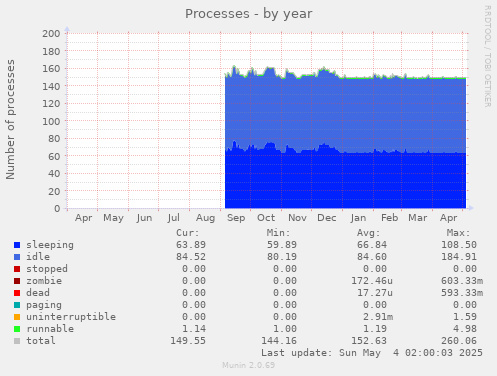Click the 'stopped' legend label

coord(47,269)
